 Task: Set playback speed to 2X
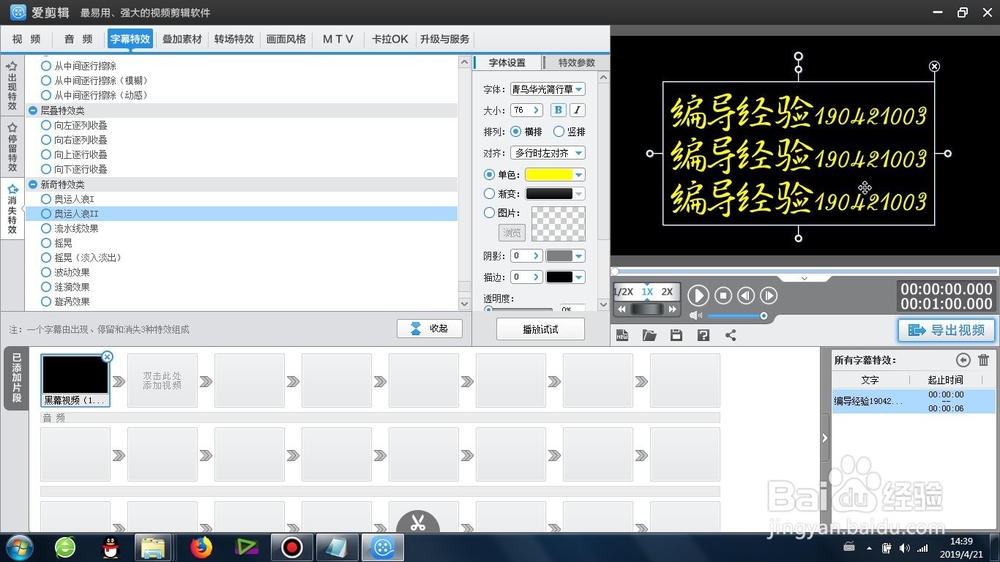coord(667,292)
